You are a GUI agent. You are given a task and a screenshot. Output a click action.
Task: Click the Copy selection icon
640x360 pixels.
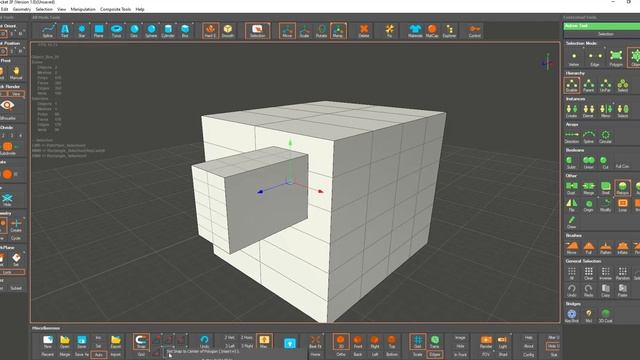click(x=606, y=291)
